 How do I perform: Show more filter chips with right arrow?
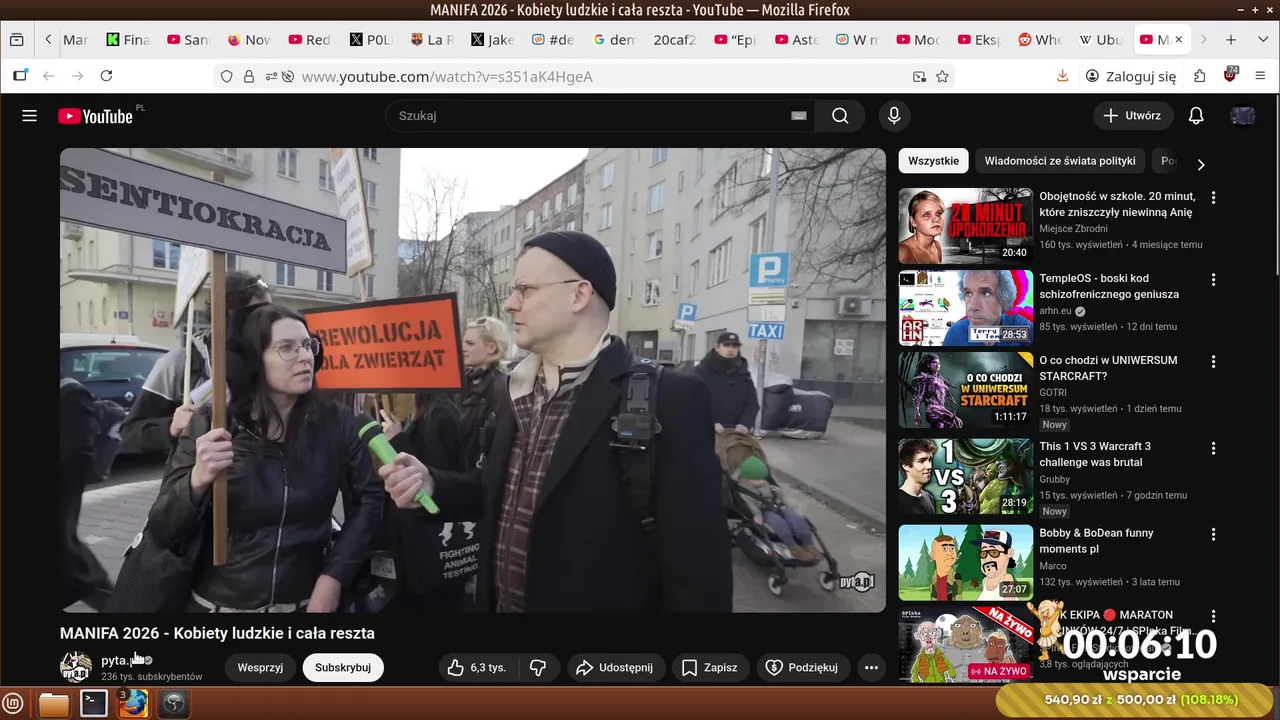1201,164
